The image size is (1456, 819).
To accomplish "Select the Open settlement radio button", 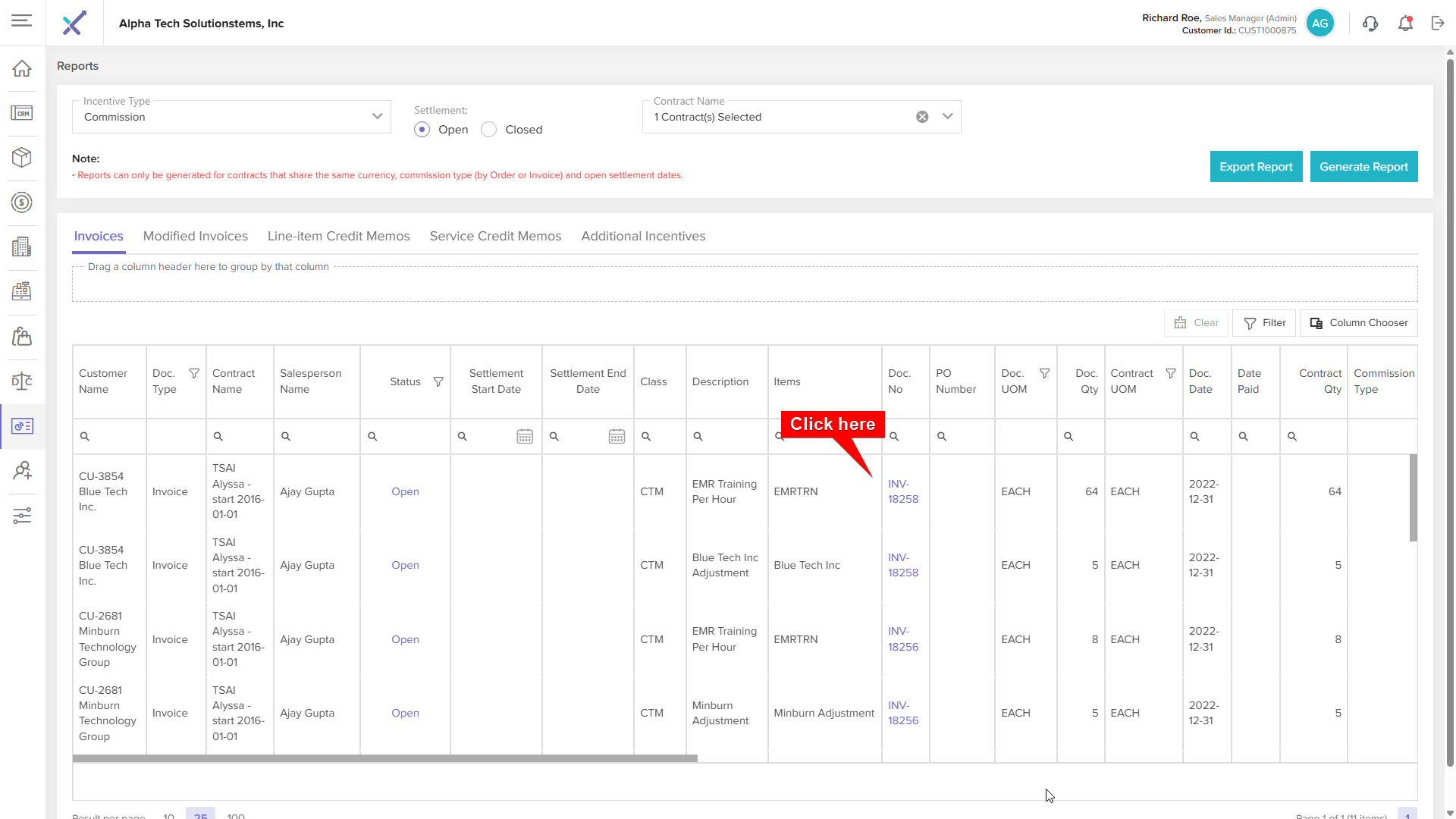I will click(422, 130).
